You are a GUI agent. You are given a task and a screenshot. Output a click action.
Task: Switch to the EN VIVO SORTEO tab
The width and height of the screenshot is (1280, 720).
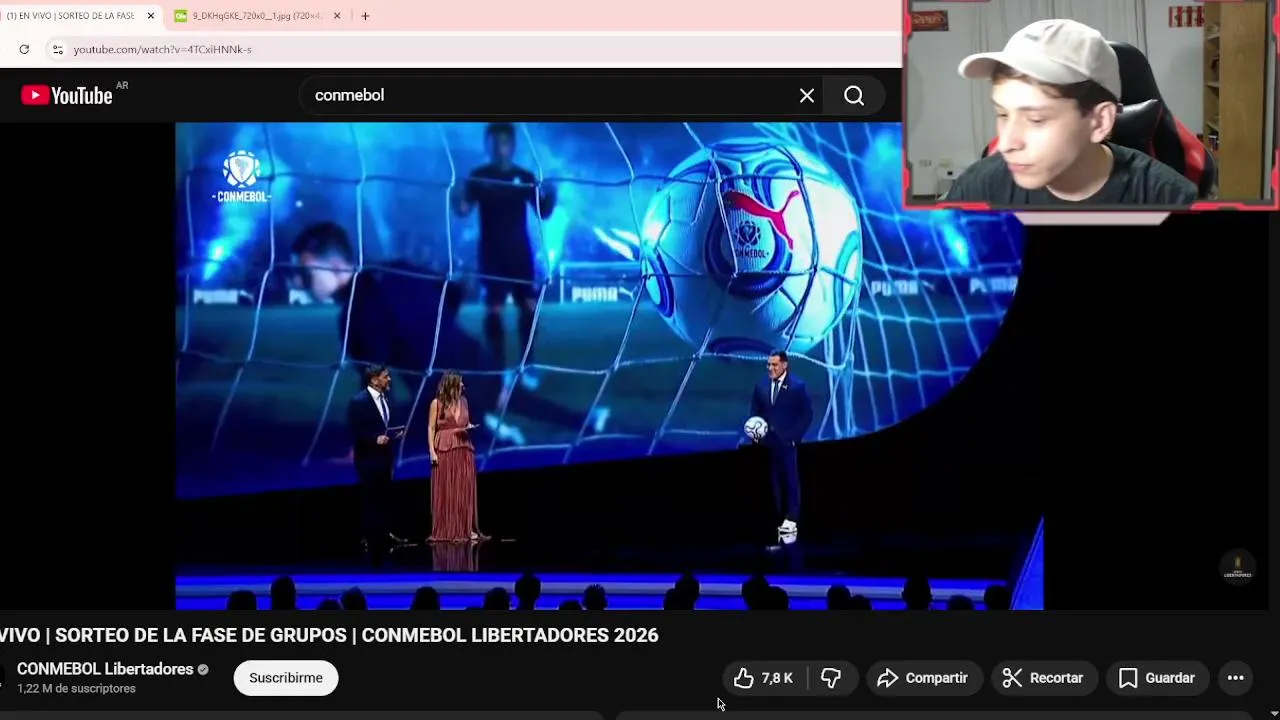[72, 16]
